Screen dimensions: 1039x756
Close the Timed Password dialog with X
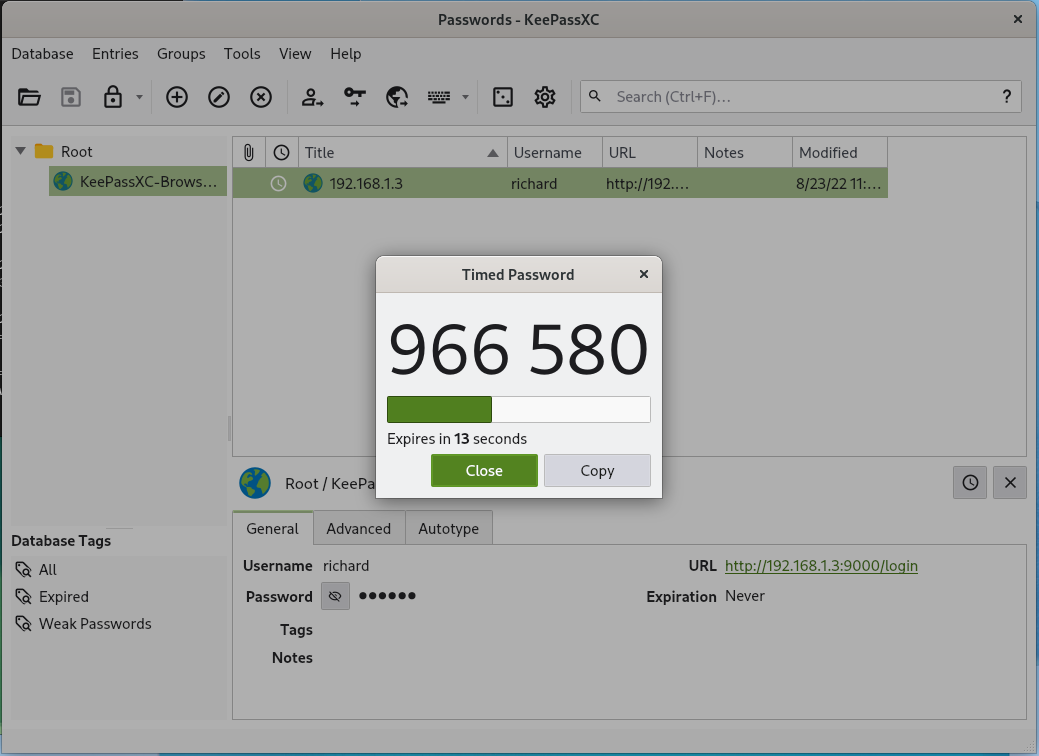pos(643,274)
